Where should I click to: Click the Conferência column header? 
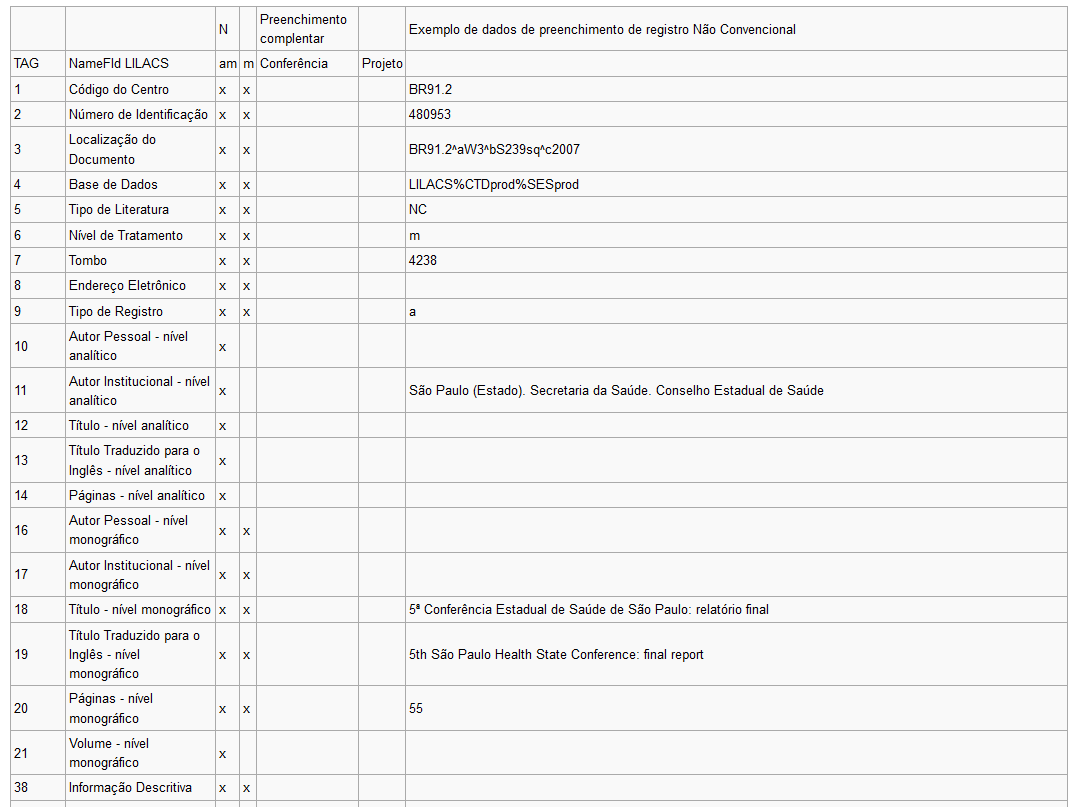coord(293,64)
